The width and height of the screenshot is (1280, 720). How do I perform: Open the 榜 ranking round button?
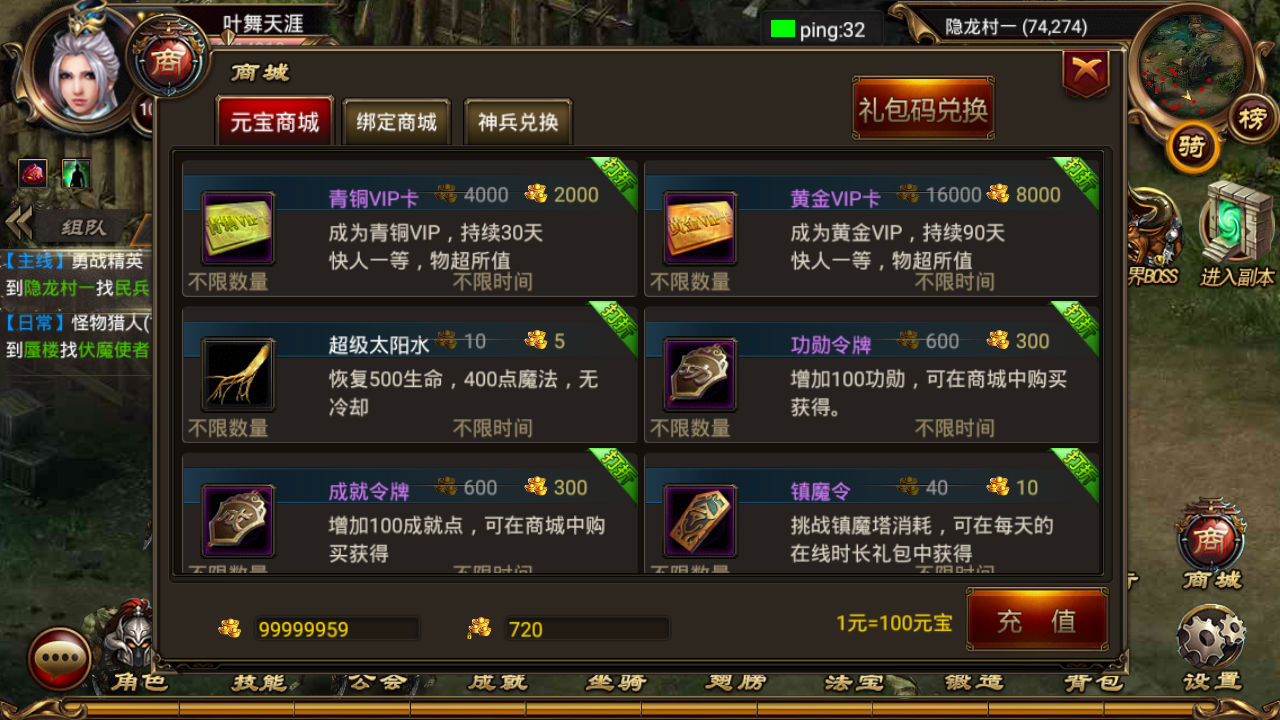pos(1252,119)
